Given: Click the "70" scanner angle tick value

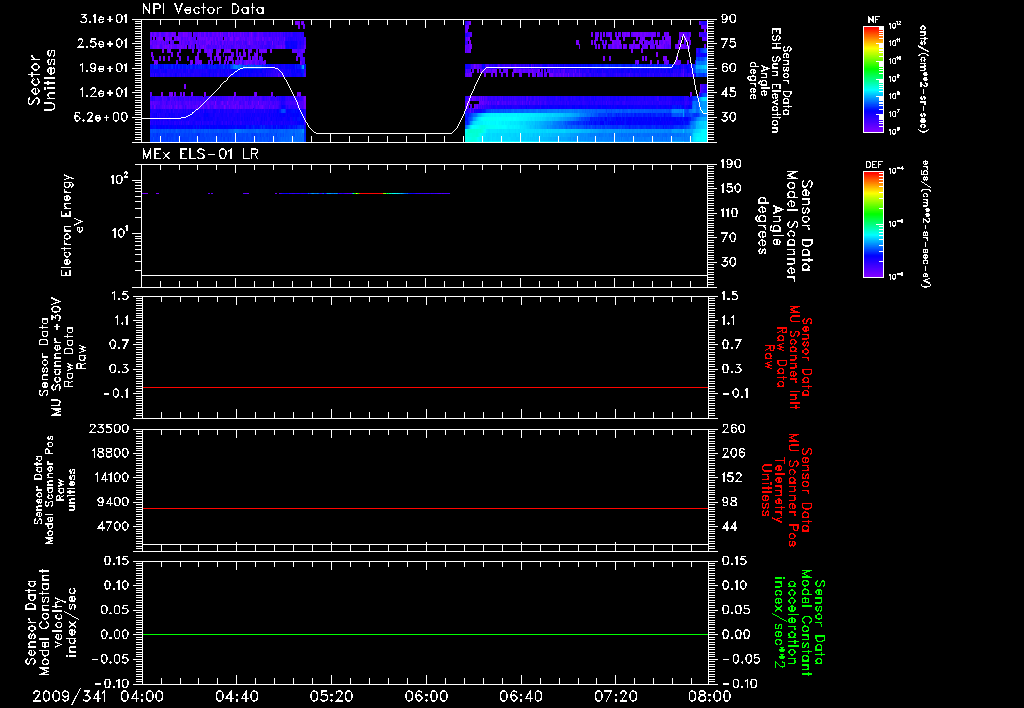Looking at the screenshot, I should (x=729, y=238).
